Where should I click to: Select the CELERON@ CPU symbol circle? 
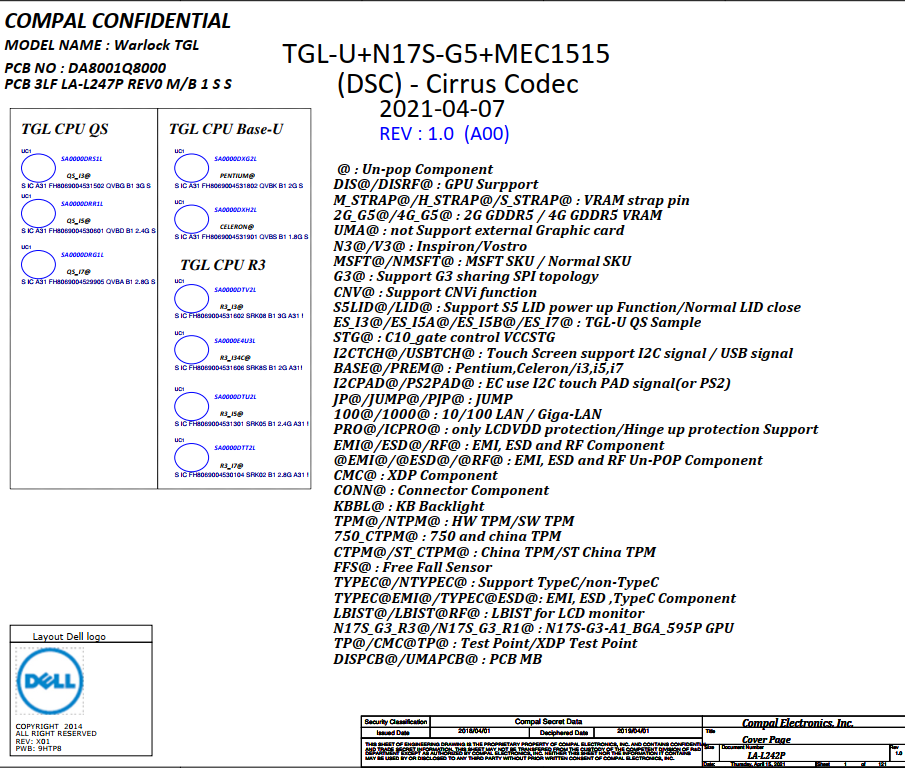pyautogui.click(x=190, y=219)
